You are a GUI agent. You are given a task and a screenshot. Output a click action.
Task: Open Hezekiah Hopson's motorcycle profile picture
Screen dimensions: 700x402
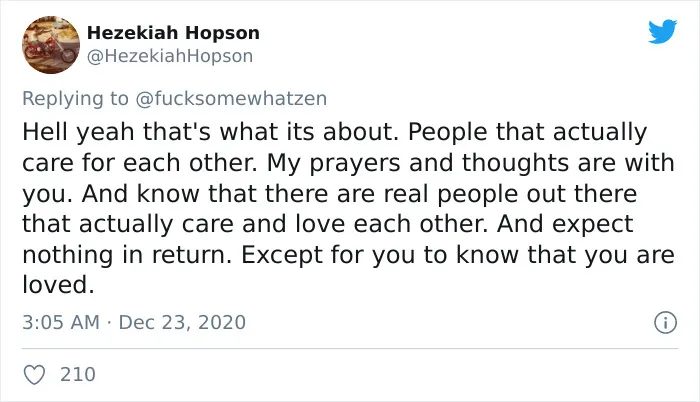pos(51,45)
